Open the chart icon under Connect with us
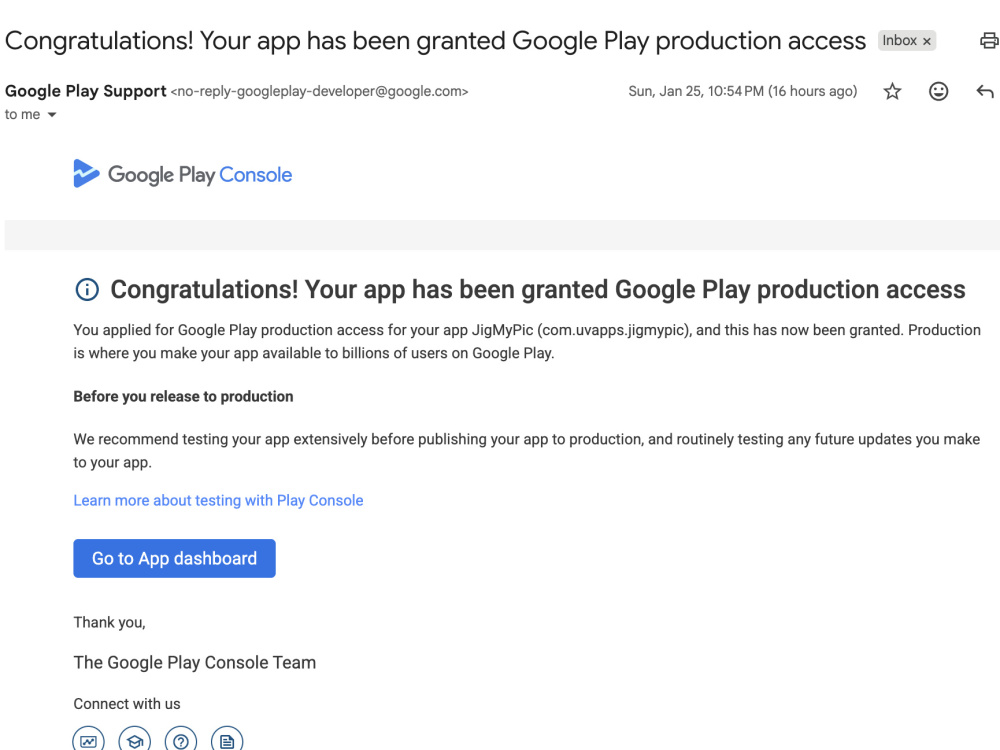 tap(89, 740)
